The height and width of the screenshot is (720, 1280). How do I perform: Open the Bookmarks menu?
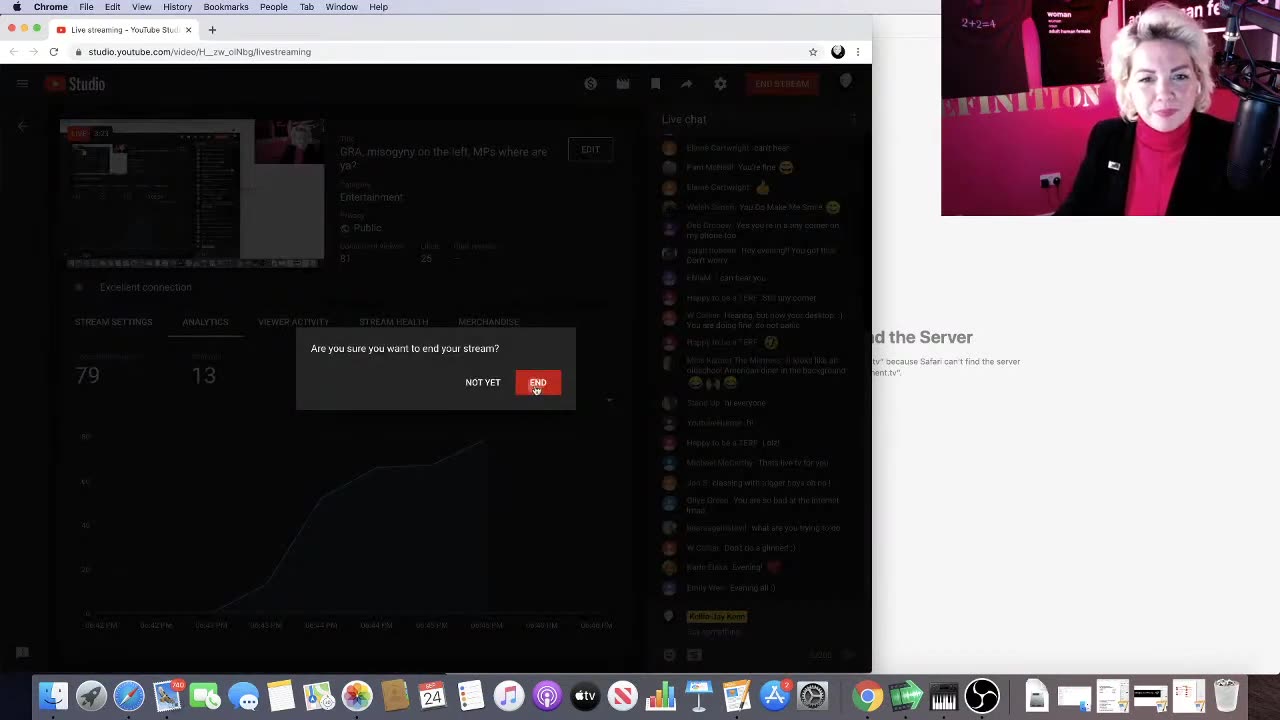click(226, 7)
